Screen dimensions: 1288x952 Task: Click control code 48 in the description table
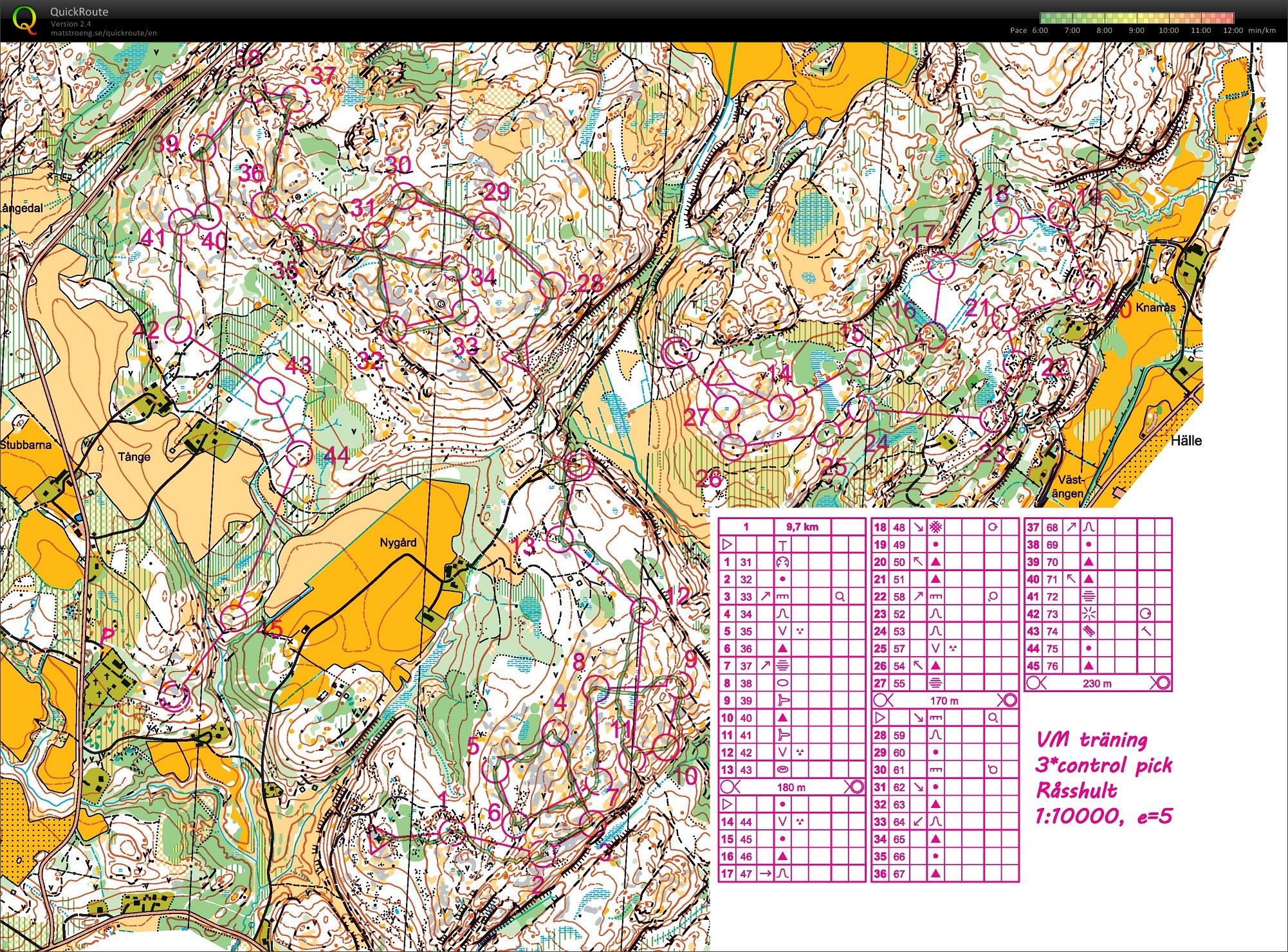click(x=899, y=527)
